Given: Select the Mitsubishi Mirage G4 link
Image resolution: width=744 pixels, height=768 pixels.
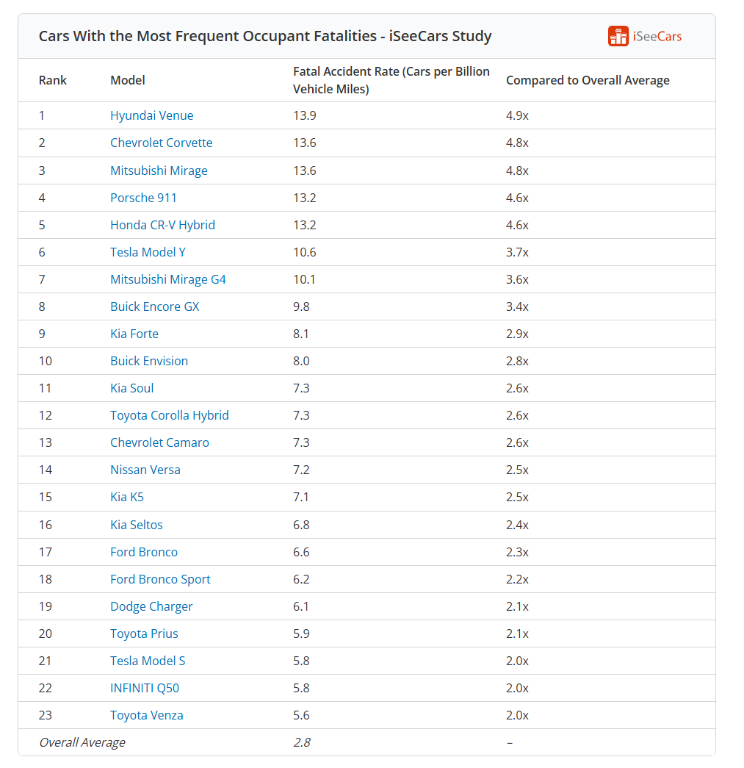Looking at the screenshot, I should (x=168, y=279).
